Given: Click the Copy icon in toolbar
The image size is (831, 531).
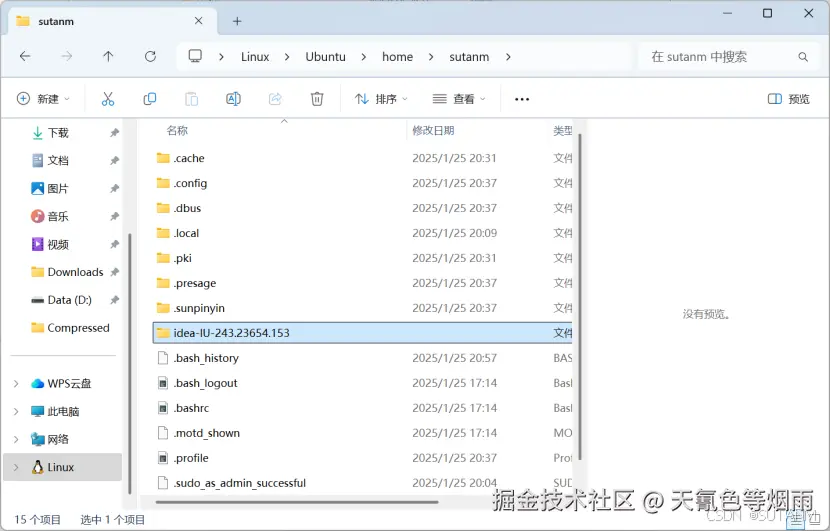Looking at the screenshot, I should (x=149, y=99).
